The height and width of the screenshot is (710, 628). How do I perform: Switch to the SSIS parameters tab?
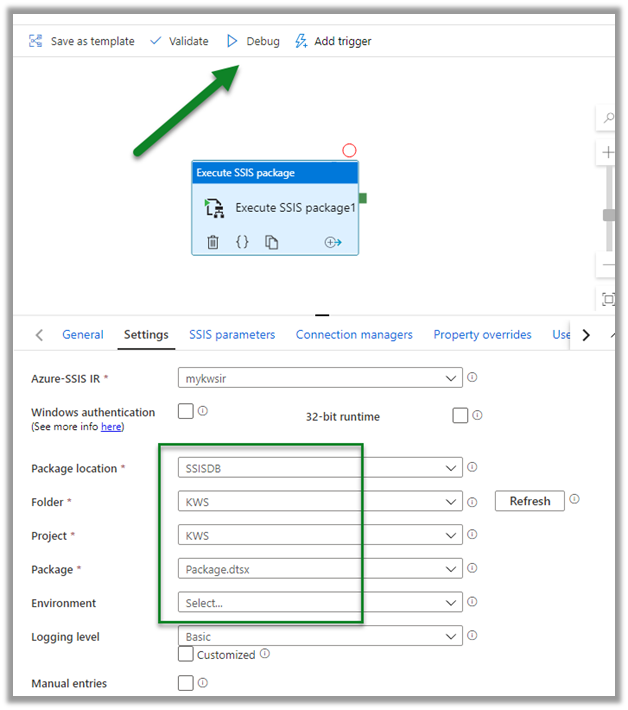click(232, 335)
